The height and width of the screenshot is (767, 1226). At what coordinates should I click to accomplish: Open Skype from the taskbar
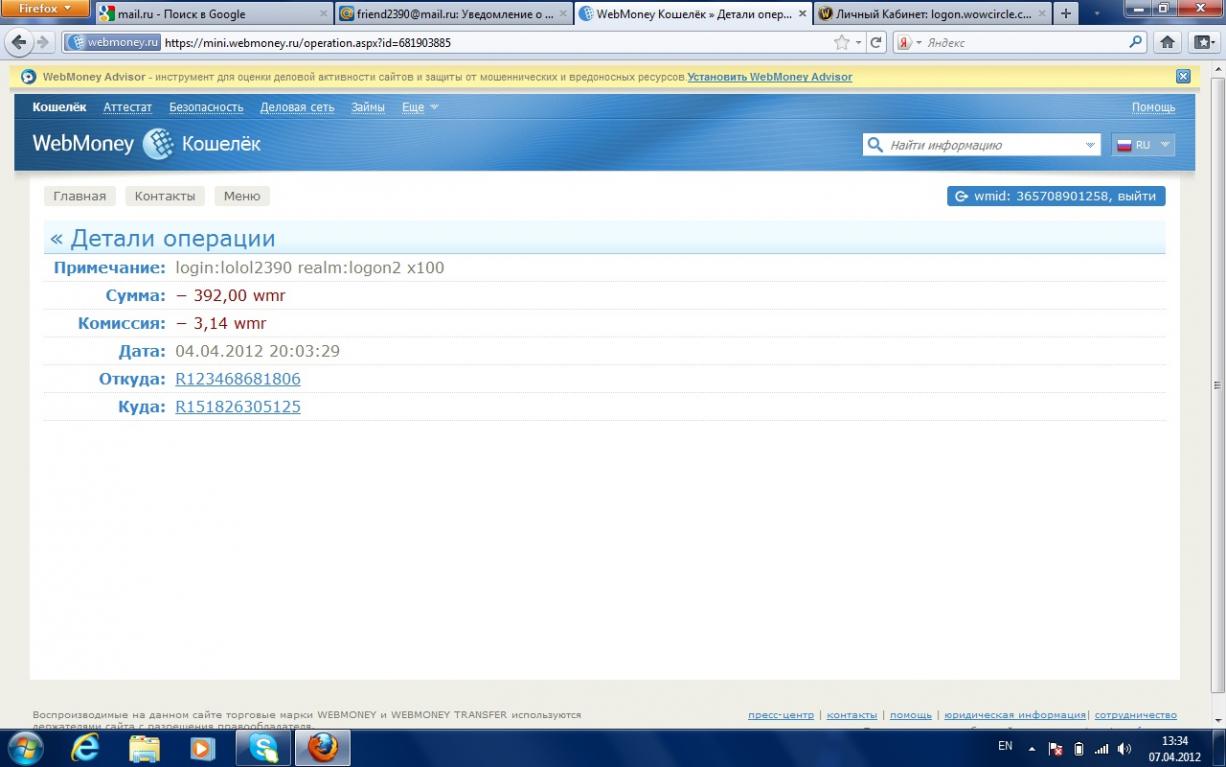pos(264,748)
